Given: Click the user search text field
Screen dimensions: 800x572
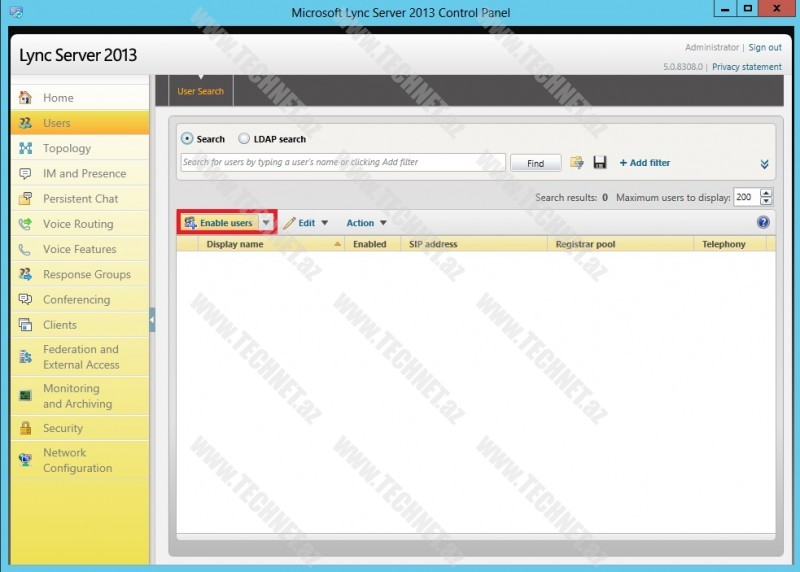Looking at the screenshot, I should click(x=342, y=162).
